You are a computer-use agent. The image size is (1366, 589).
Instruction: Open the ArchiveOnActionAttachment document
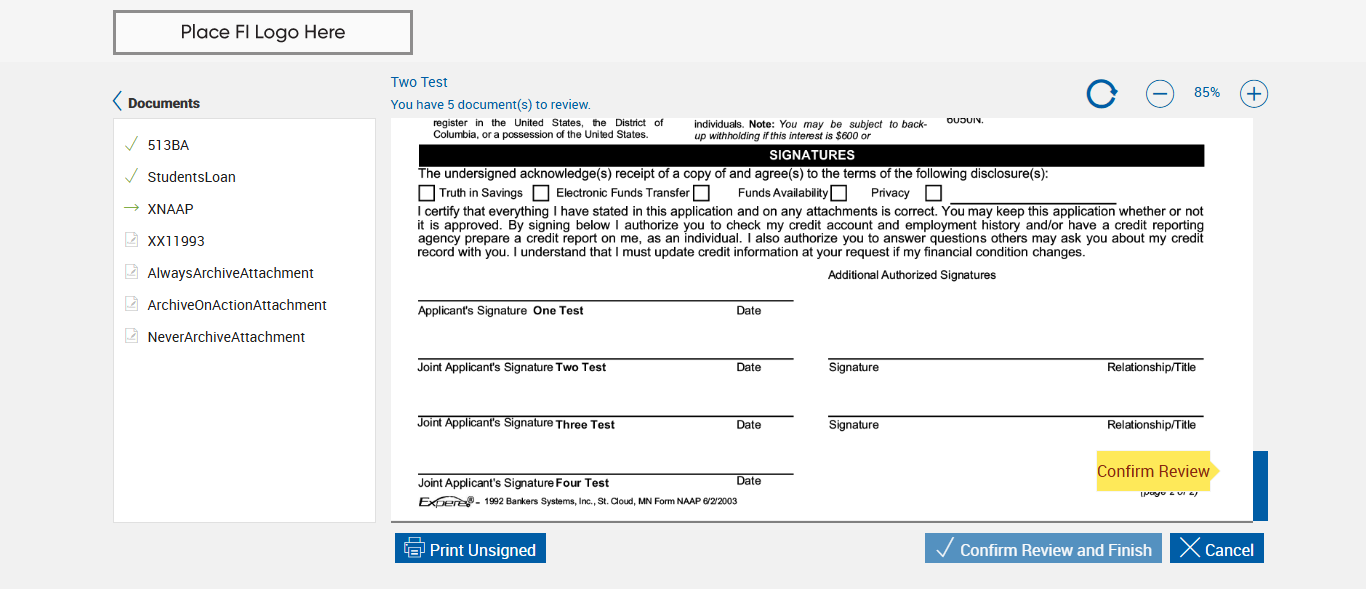click(x=237, y=305)
